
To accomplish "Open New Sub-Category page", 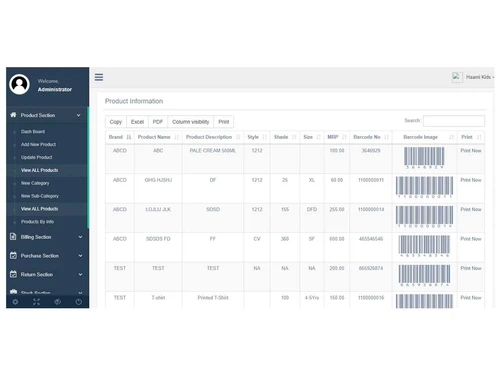I will click(x=40, y=196).
